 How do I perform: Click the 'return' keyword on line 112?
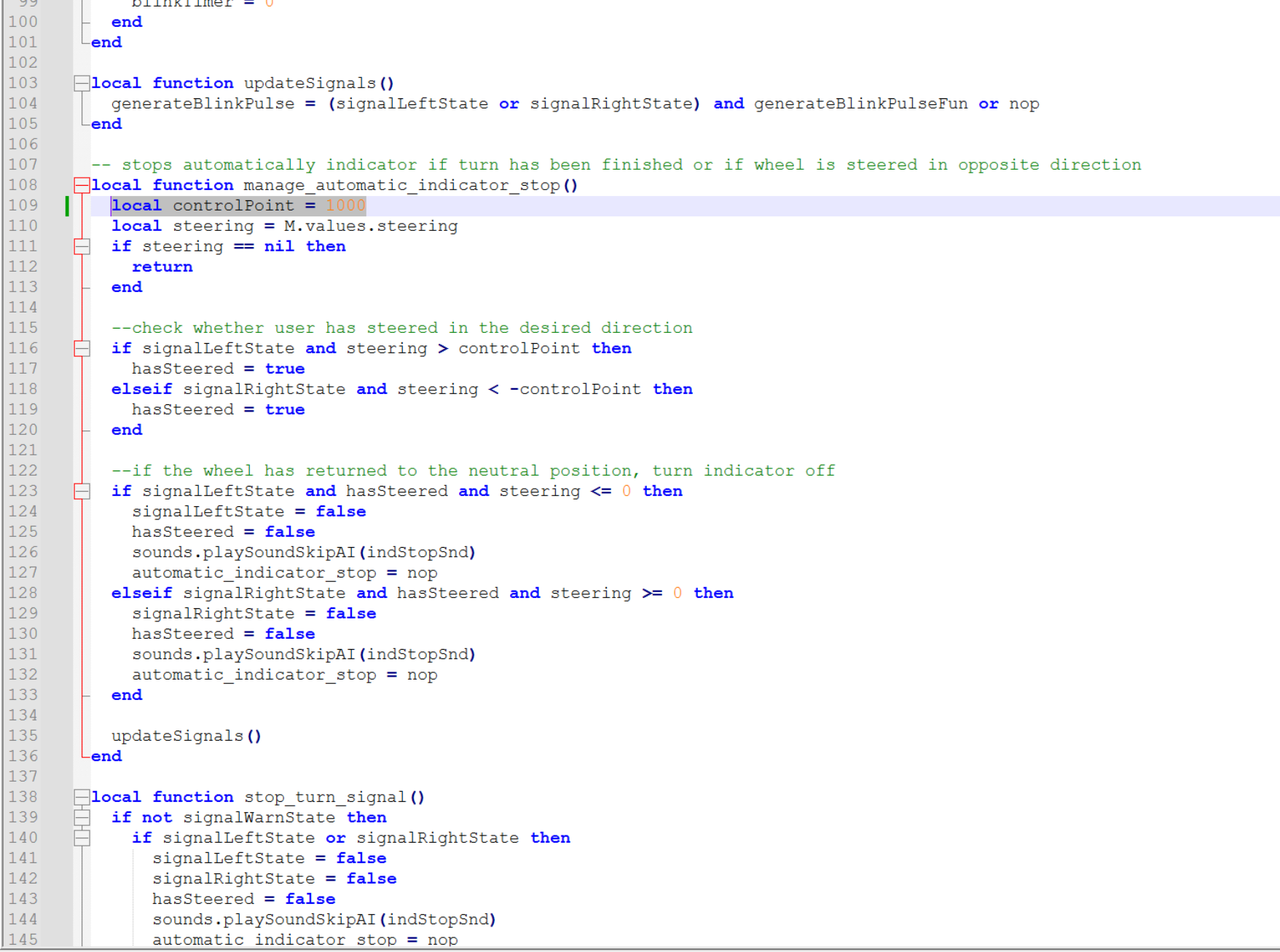(162, 267)
